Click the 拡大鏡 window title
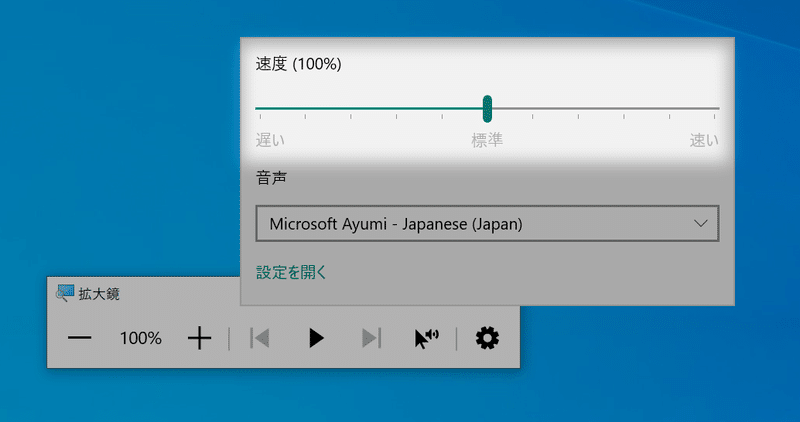The height and width of the screenshot is (422, 800). tap(99, 294)
